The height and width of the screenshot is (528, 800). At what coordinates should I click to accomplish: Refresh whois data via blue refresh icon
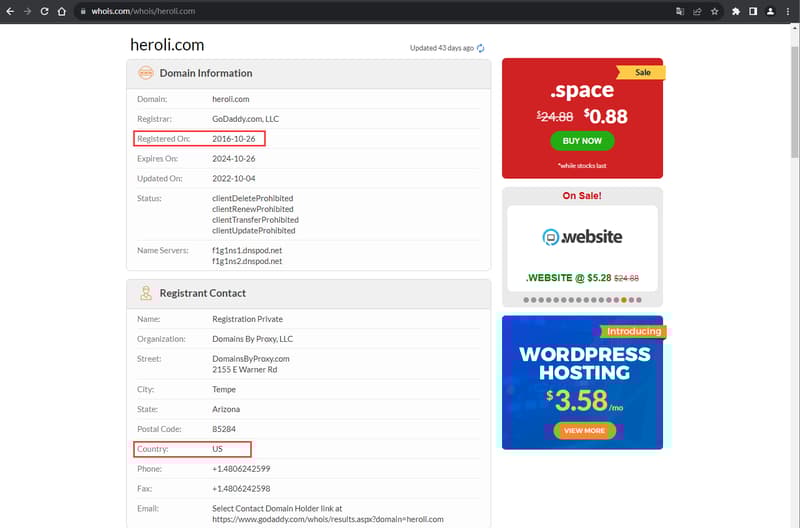[x=481, y=48]
